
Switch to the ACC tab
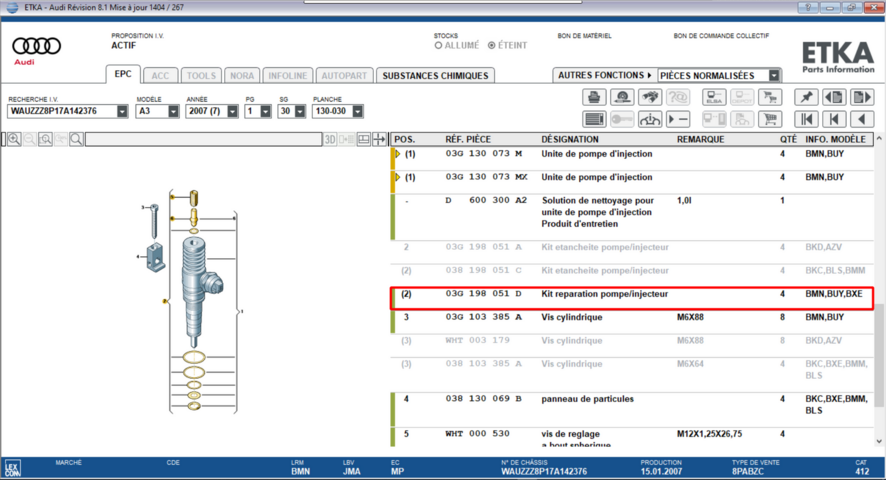pos(160,76)
